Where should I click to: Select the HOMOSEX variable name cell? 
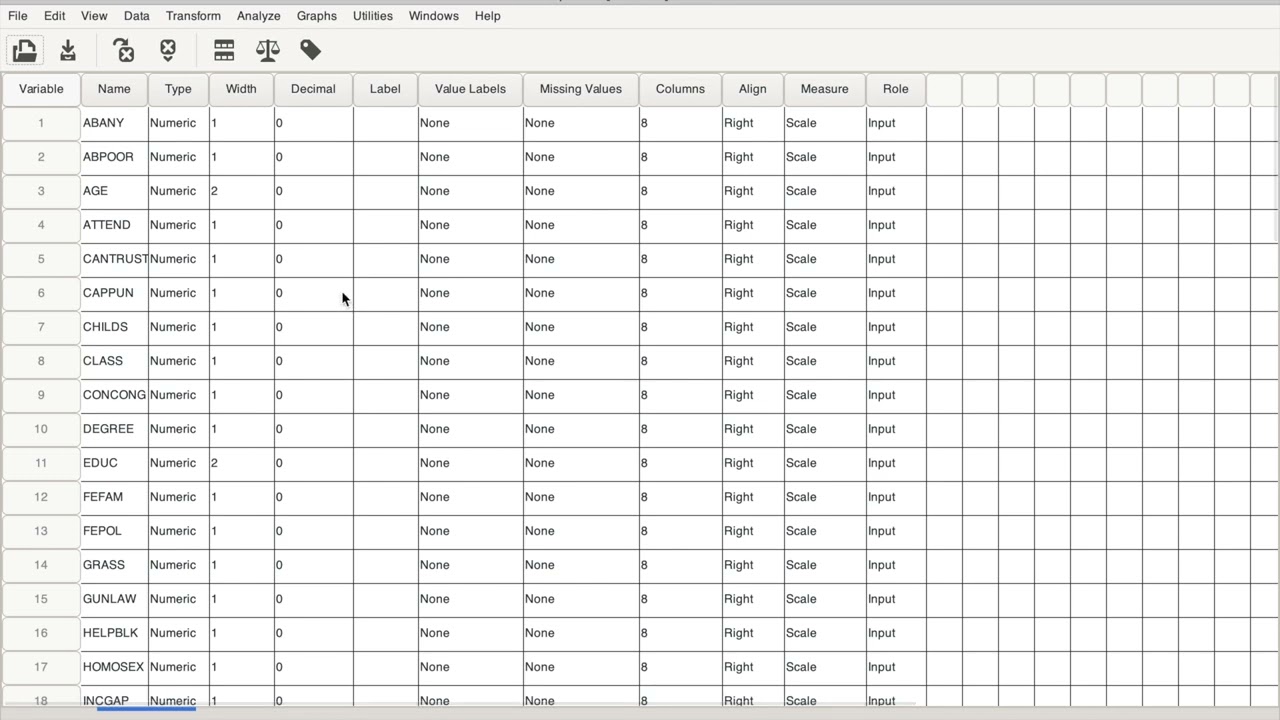114,667
